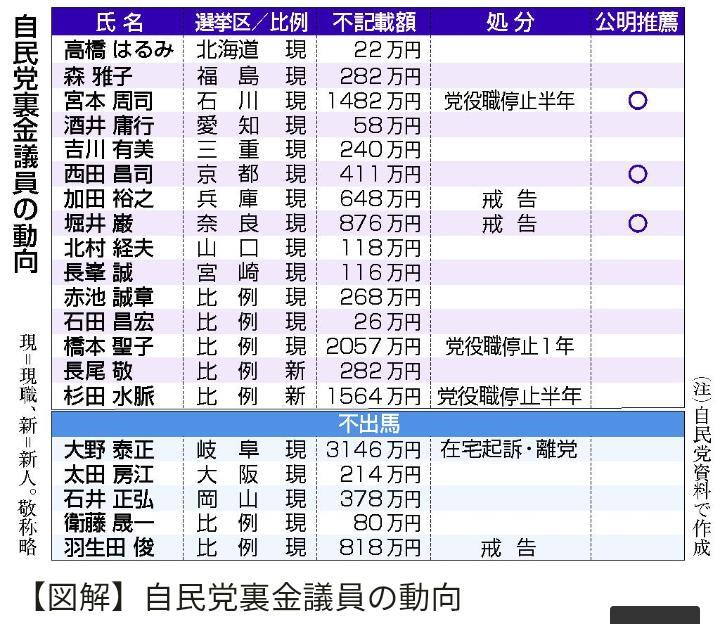
Task: Click 党役職停止半年 in 宮本 周司 row
Action: click(509, 101)
